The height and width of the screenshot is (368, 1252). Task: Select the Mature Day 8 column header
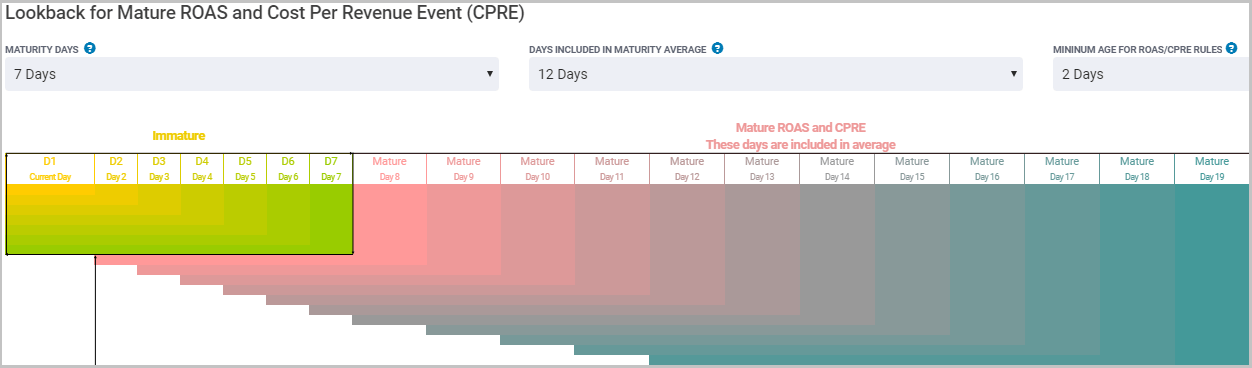(389, 168)
